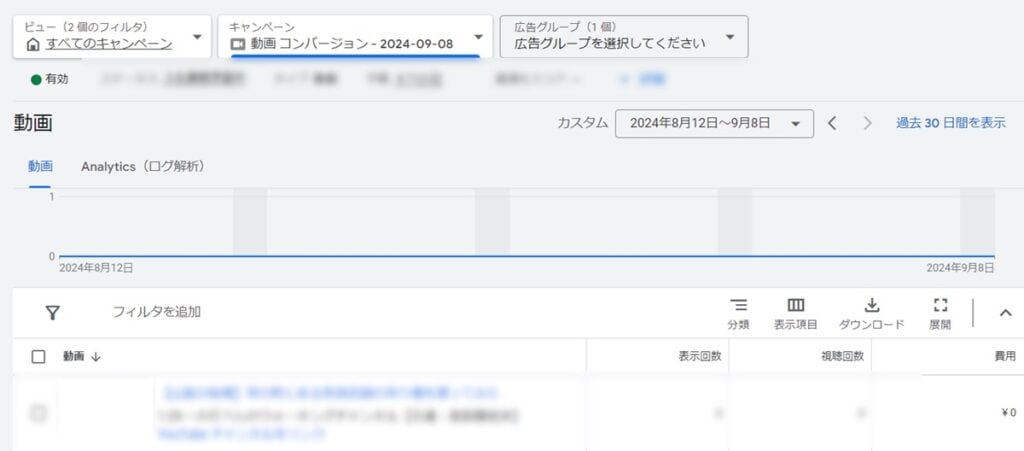Sort by the 動画 column header
This screenshot has height=451, width=1024.
pyautogui.click(x=82, y=356)
